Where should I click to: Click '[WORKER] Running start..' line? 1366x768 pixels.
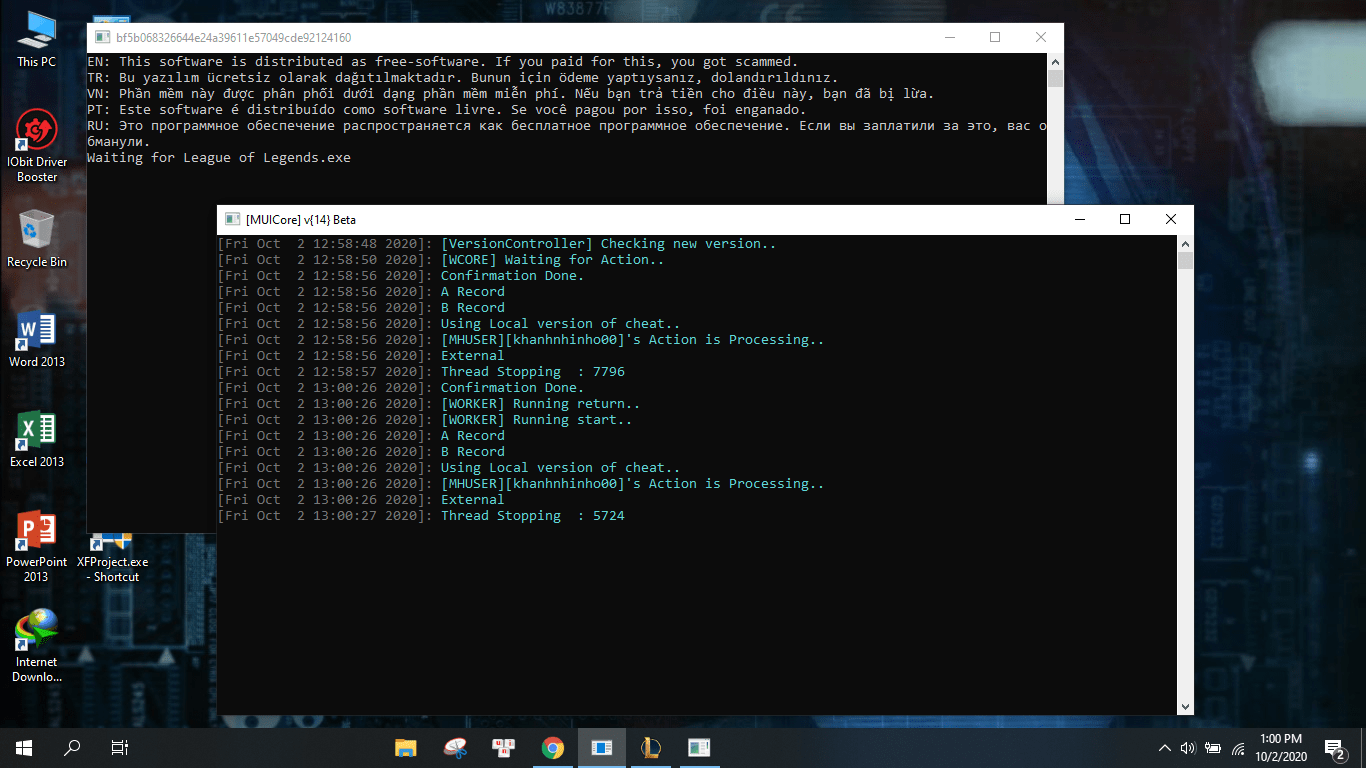[537, 419]
